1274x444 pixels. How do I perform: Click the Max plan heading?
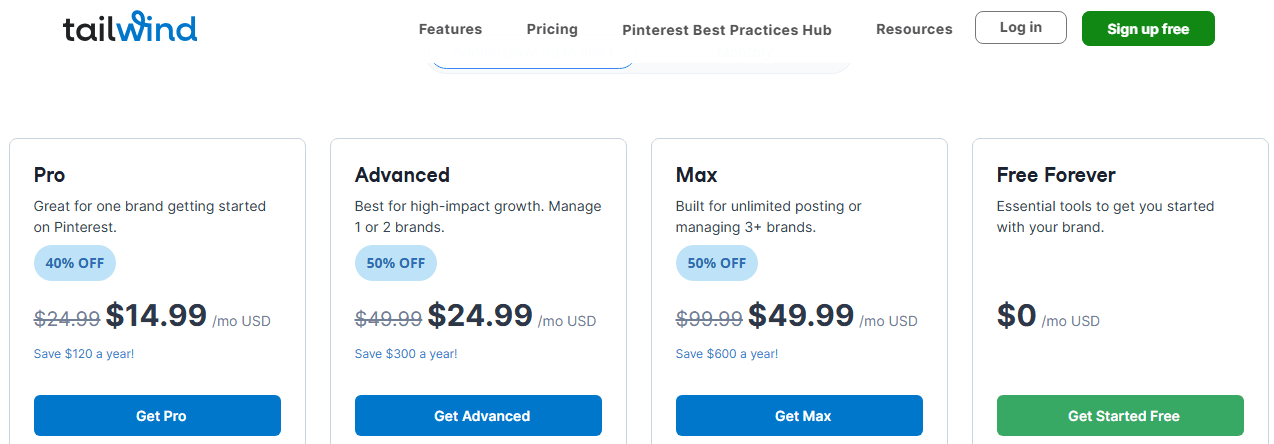(696, 175)
